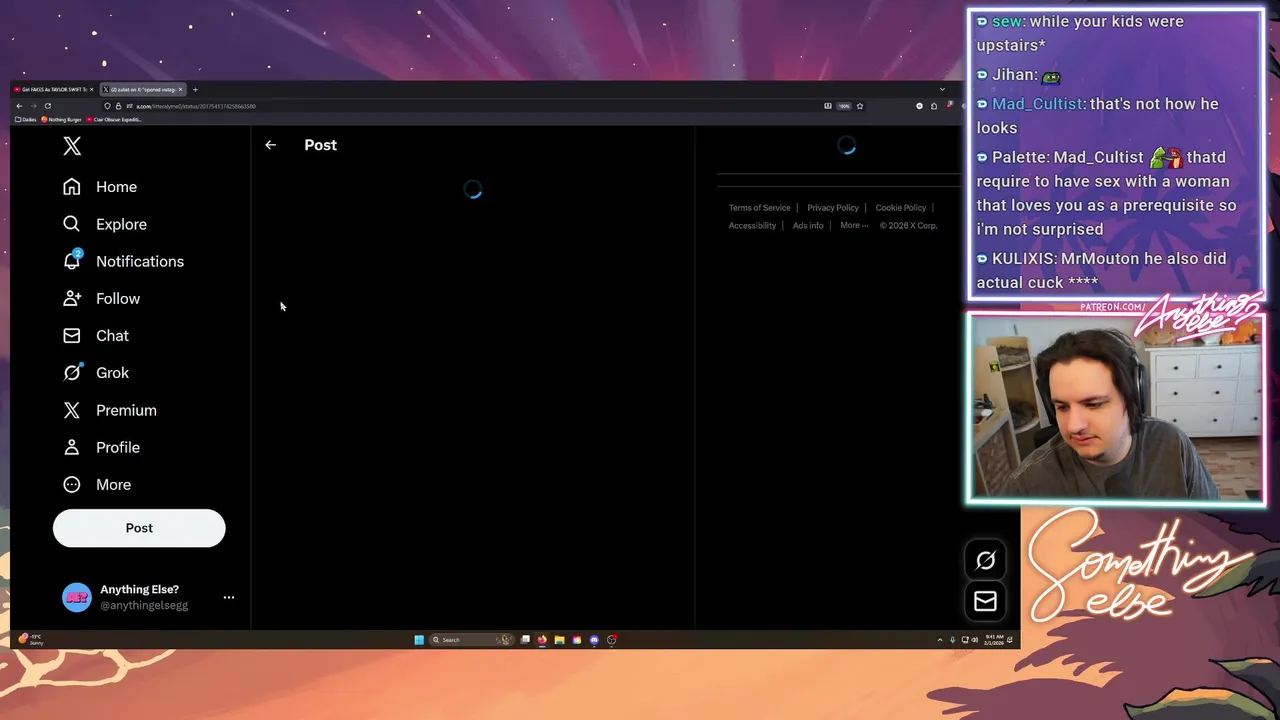
Task: Open a new browser tab
Action: point(195,90)
